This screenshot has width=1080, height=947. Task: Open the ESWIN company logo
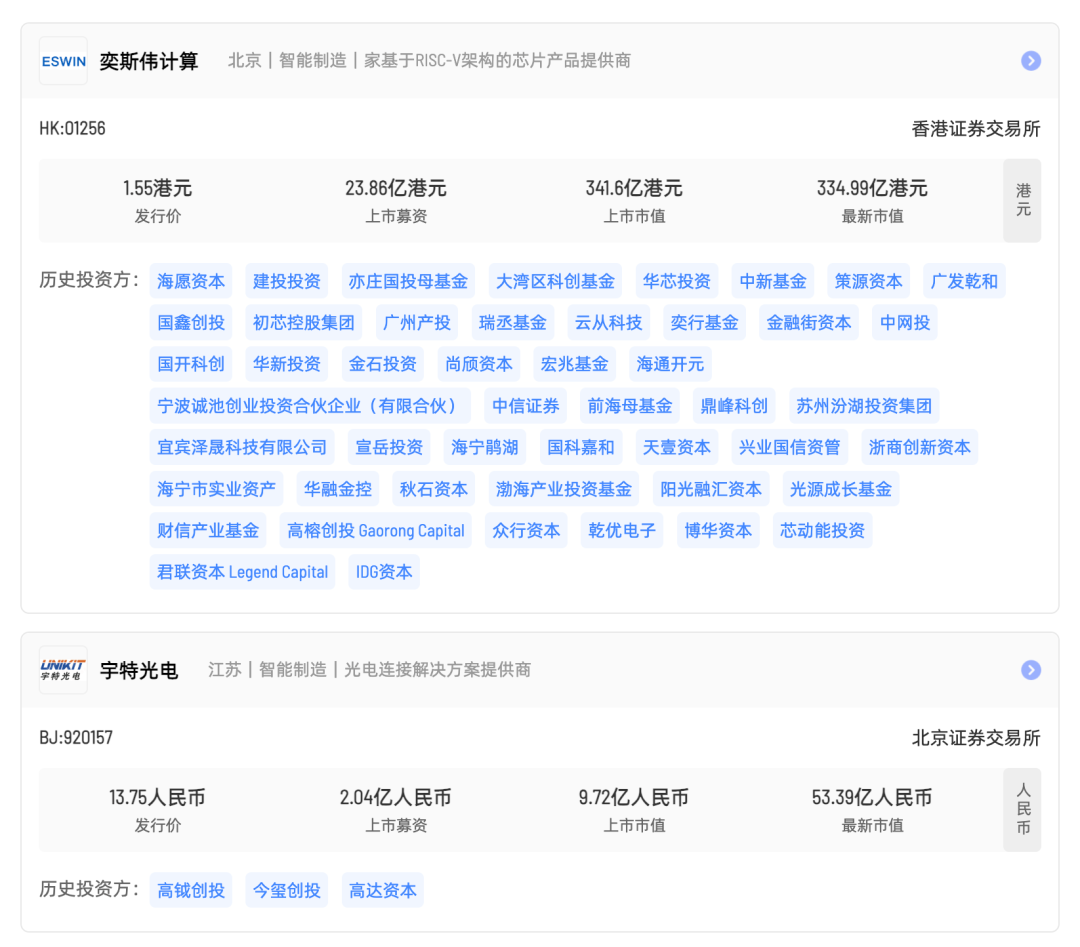pyautogui.click(x=63, y=61)
